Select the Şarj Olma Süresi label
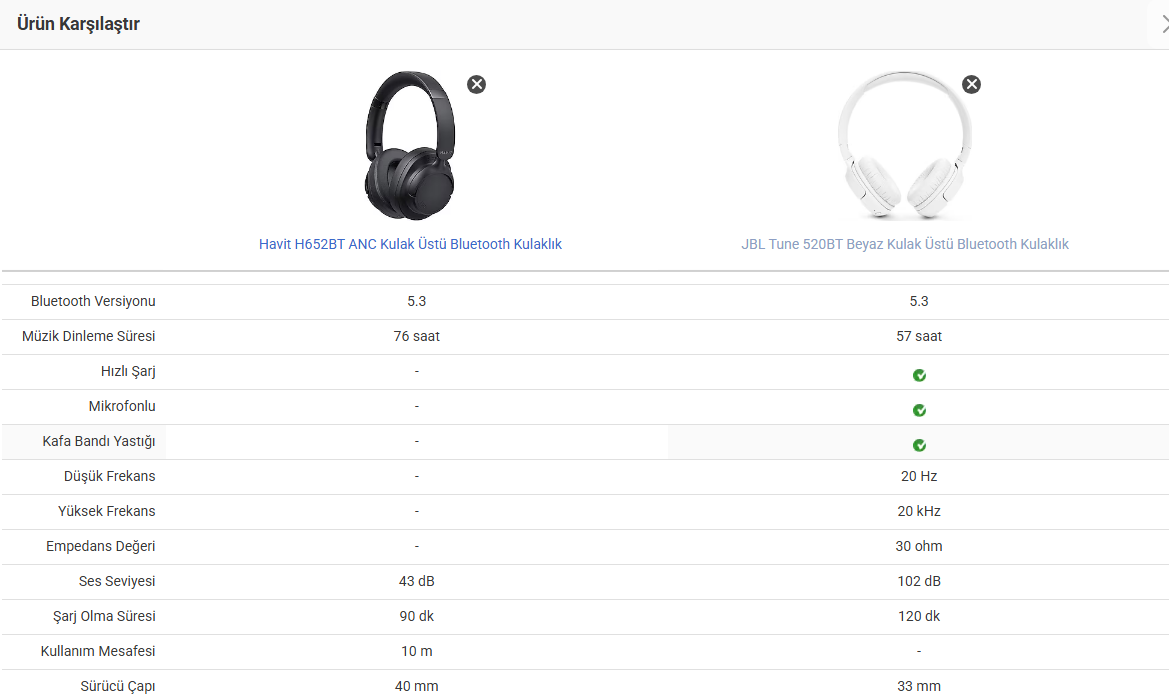Image resolution: width=1169 pixels, height=694 pixels. [x=104, y=616]
